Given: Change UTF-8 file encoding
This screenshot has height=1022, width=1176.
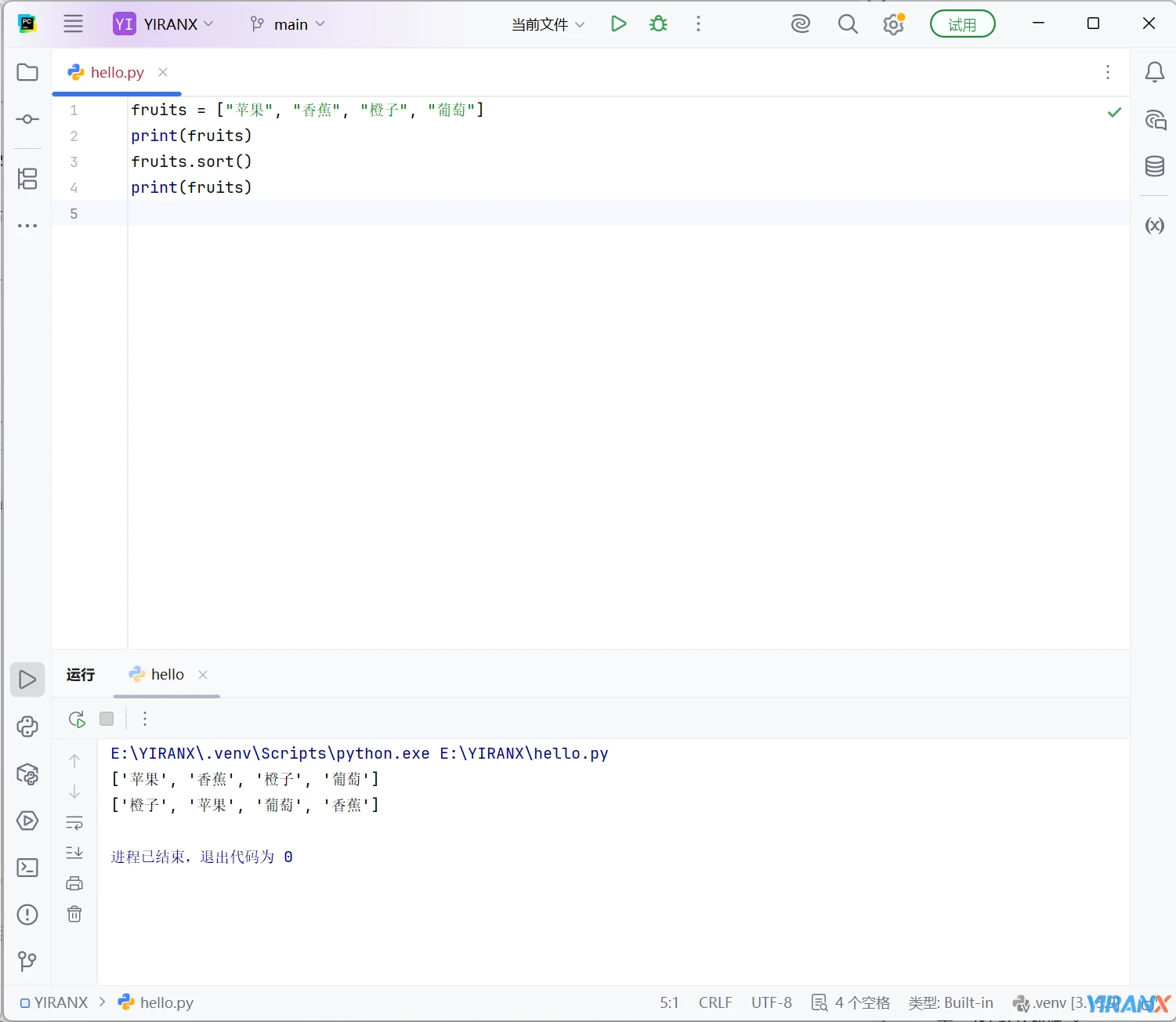Looking at the screenshot, I should [x=772, y=1002].
